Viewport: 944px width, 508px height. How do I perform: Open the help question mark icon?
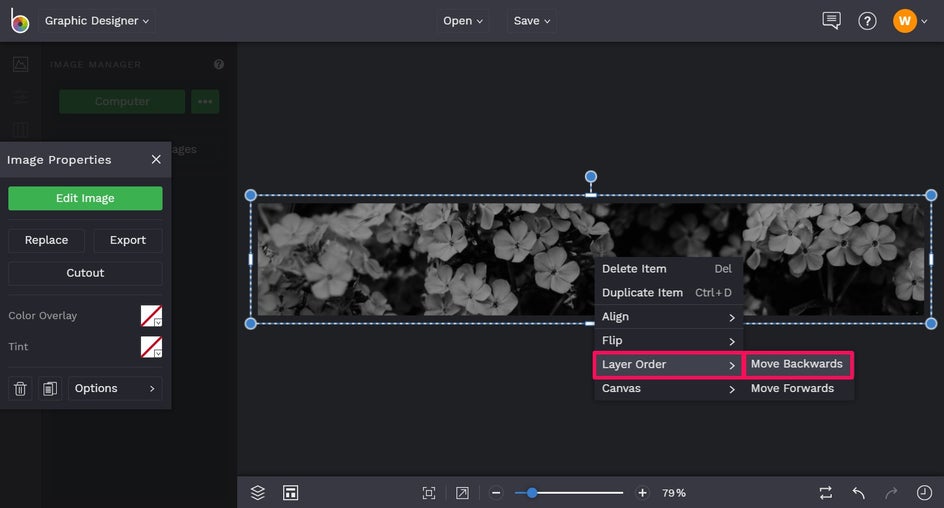pos(867,21)
